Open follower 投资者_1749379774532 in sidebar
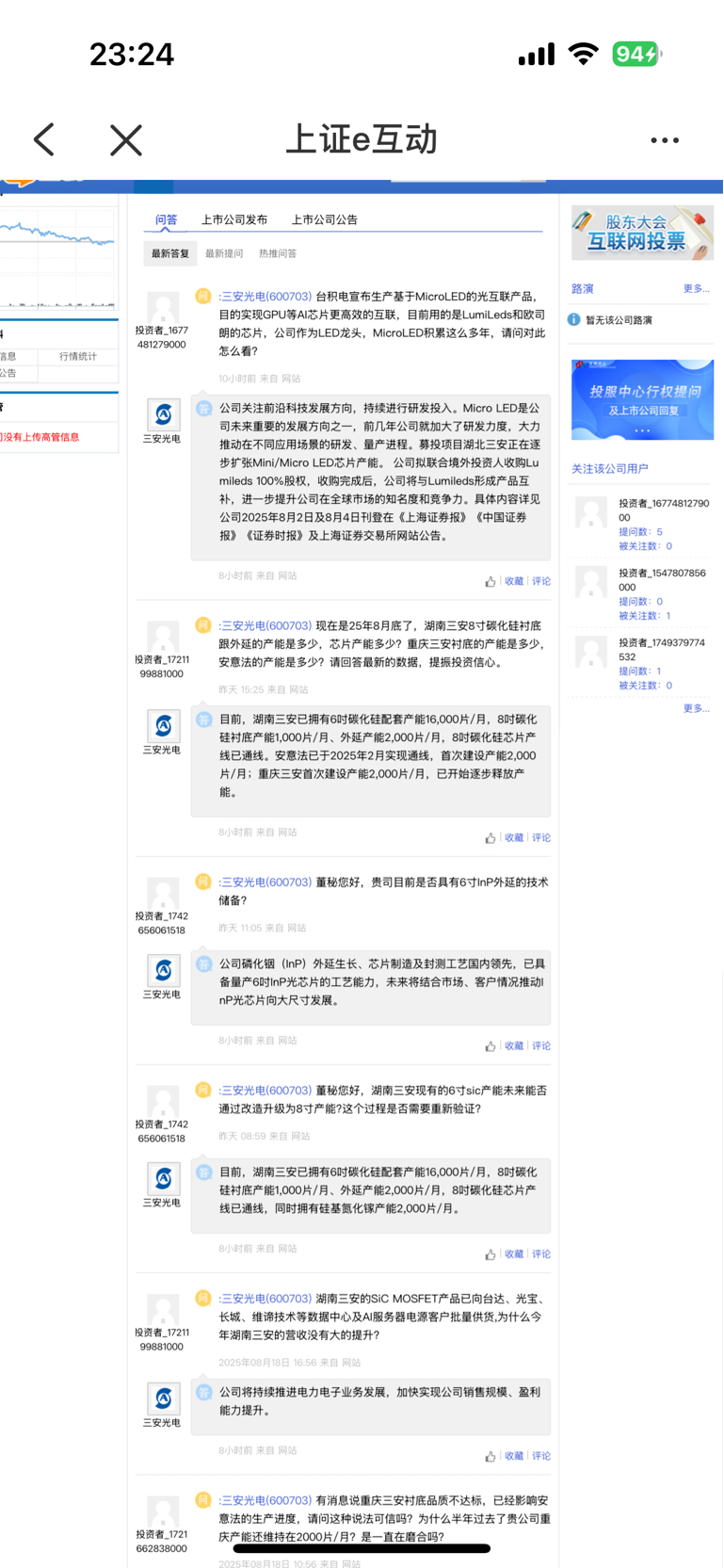This screenshot has height=1568, width=724. (662, 650)
